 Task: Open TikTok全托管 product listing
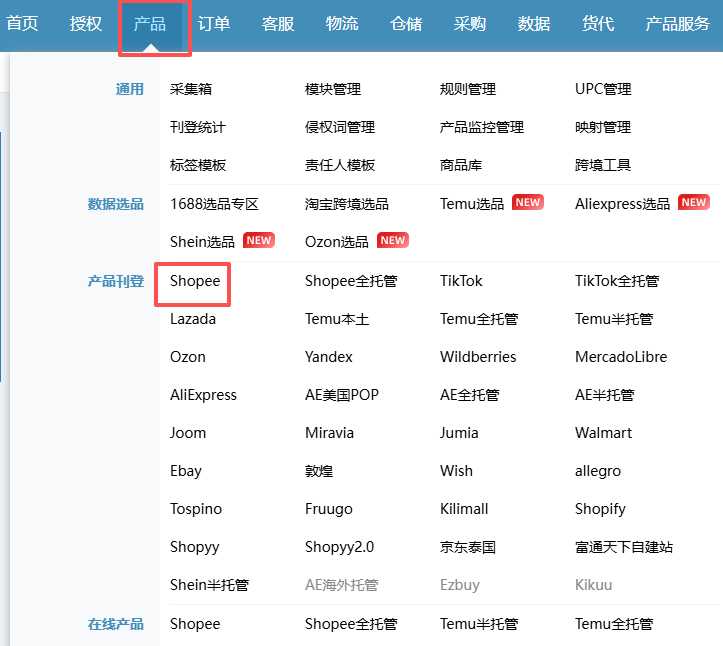pos(617,281)
